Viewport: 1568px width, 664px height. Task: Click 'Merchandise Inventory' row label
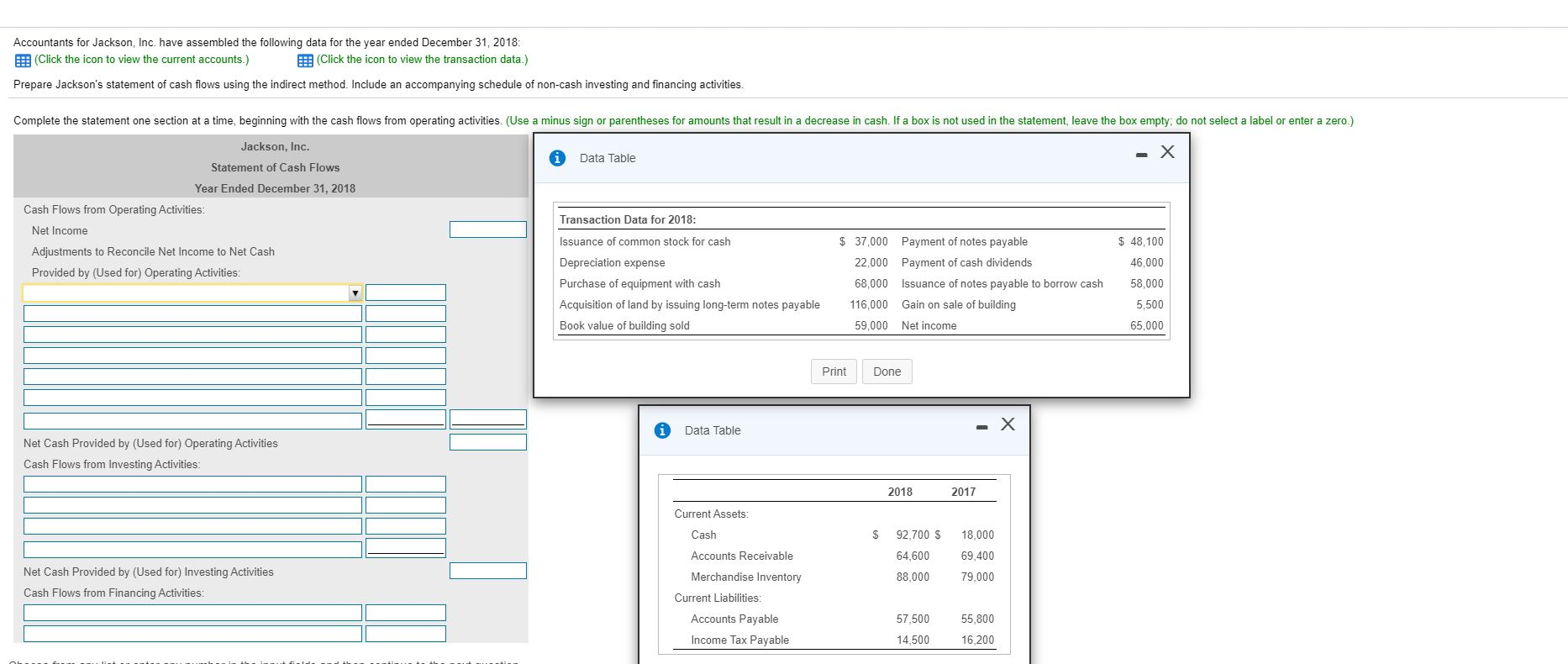coord(746,577)
